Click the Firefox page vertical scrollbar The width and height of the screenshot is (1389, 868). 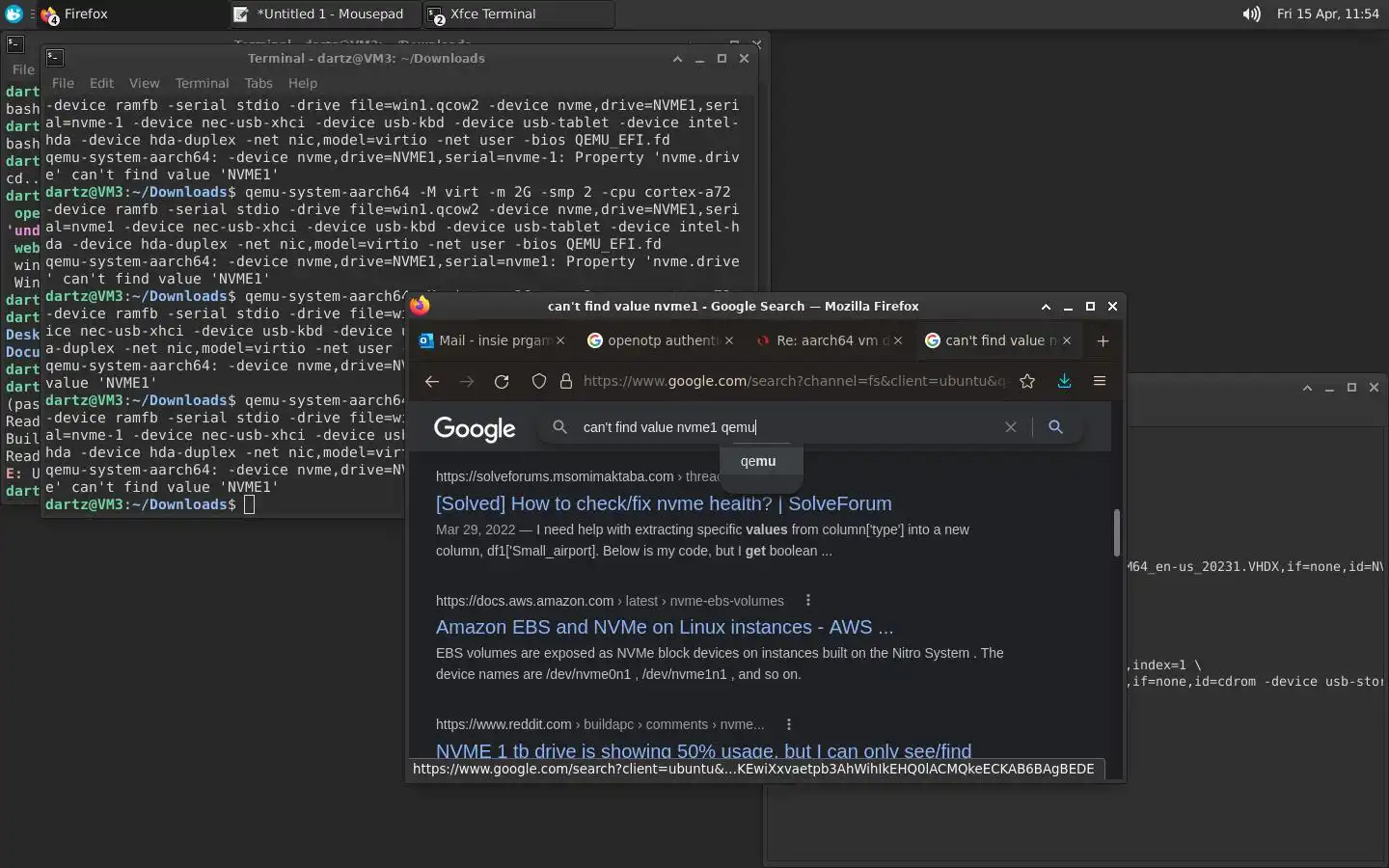coord(1117,533)
